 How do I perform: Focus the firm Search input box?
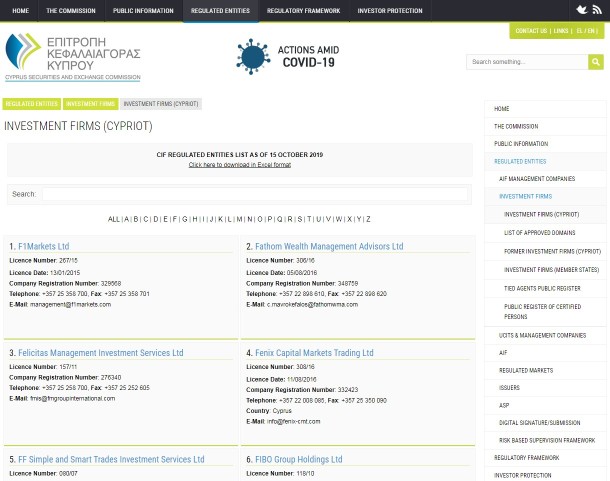(x=255, y=194)
